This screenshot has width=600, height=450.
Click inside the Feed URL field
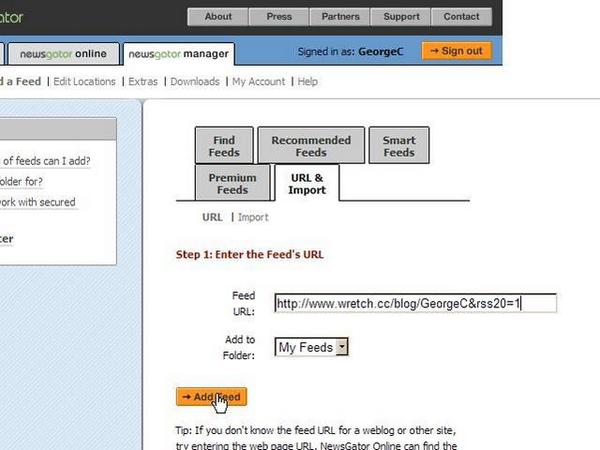click(x=415, y=303)
